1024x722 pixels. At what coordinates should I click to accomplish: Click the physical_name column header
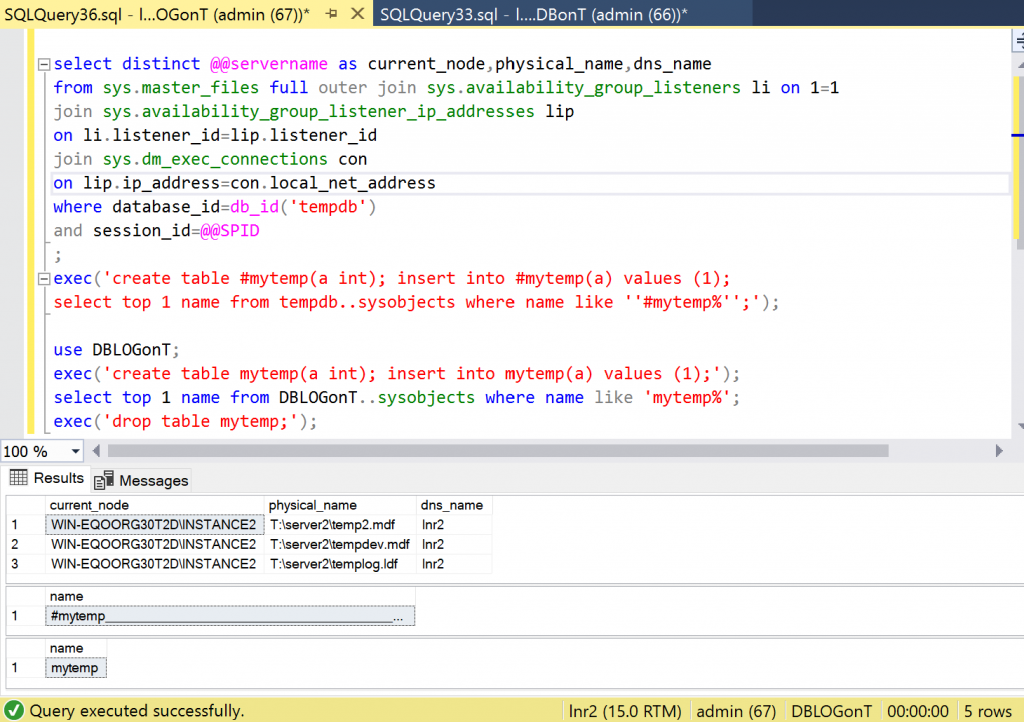(313, 505)
